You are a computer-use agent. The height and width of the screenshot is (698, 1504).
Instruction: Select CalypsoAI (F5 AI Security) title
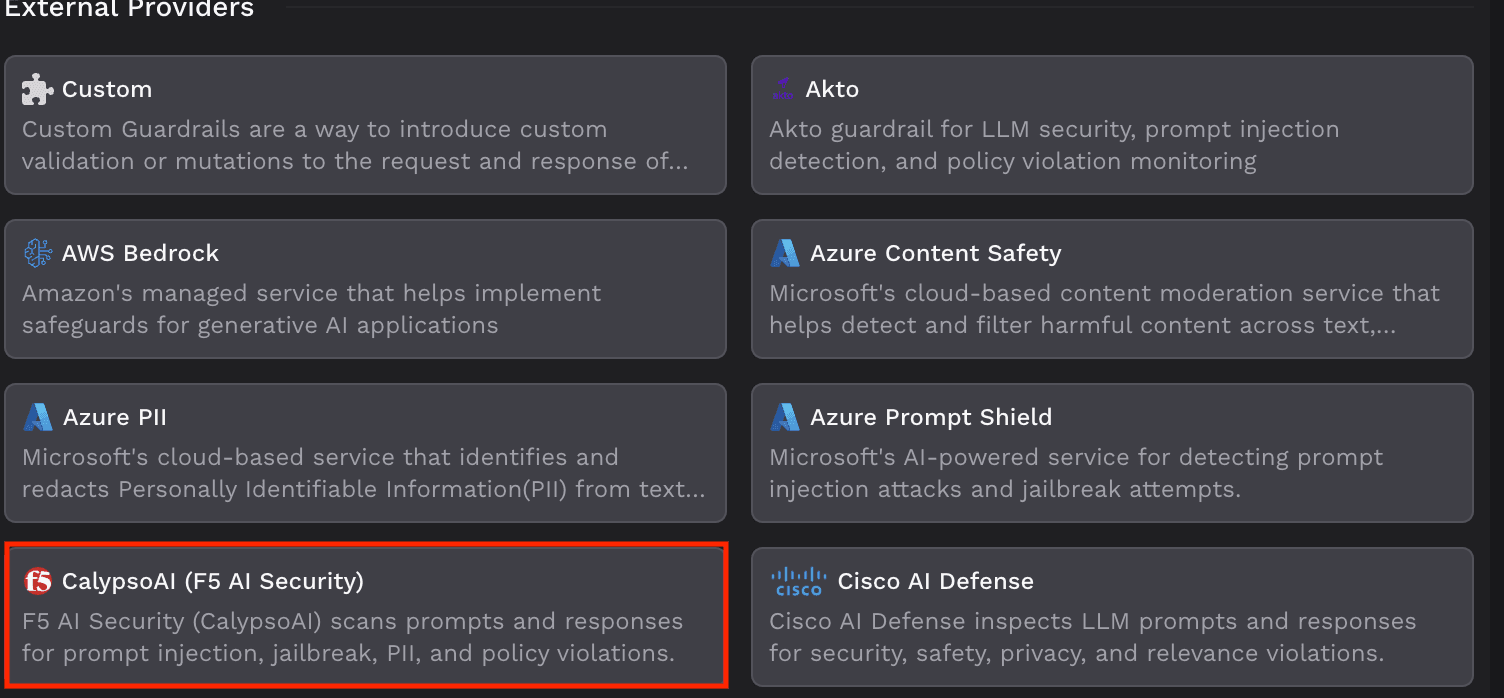[x=213, y=581]
